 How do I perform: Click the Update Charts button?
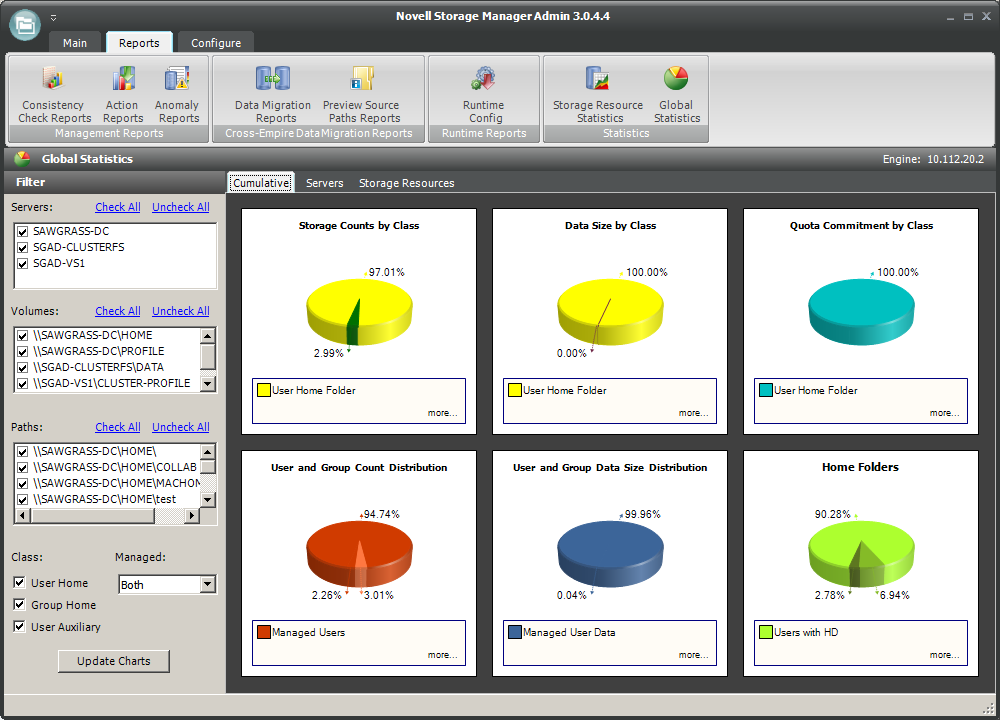point(114,661)
